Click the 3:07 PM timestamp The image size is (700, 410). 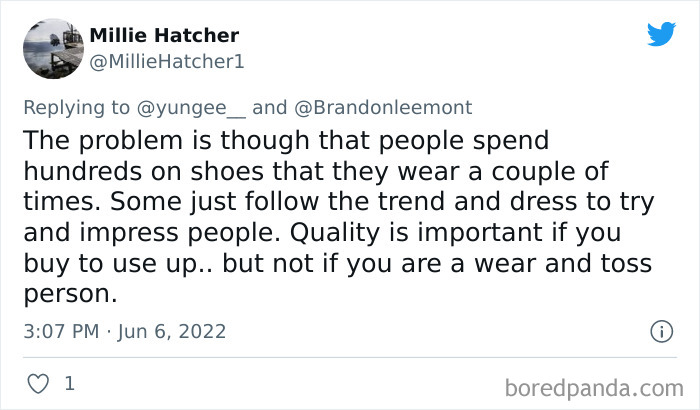(x=60, y=331)
